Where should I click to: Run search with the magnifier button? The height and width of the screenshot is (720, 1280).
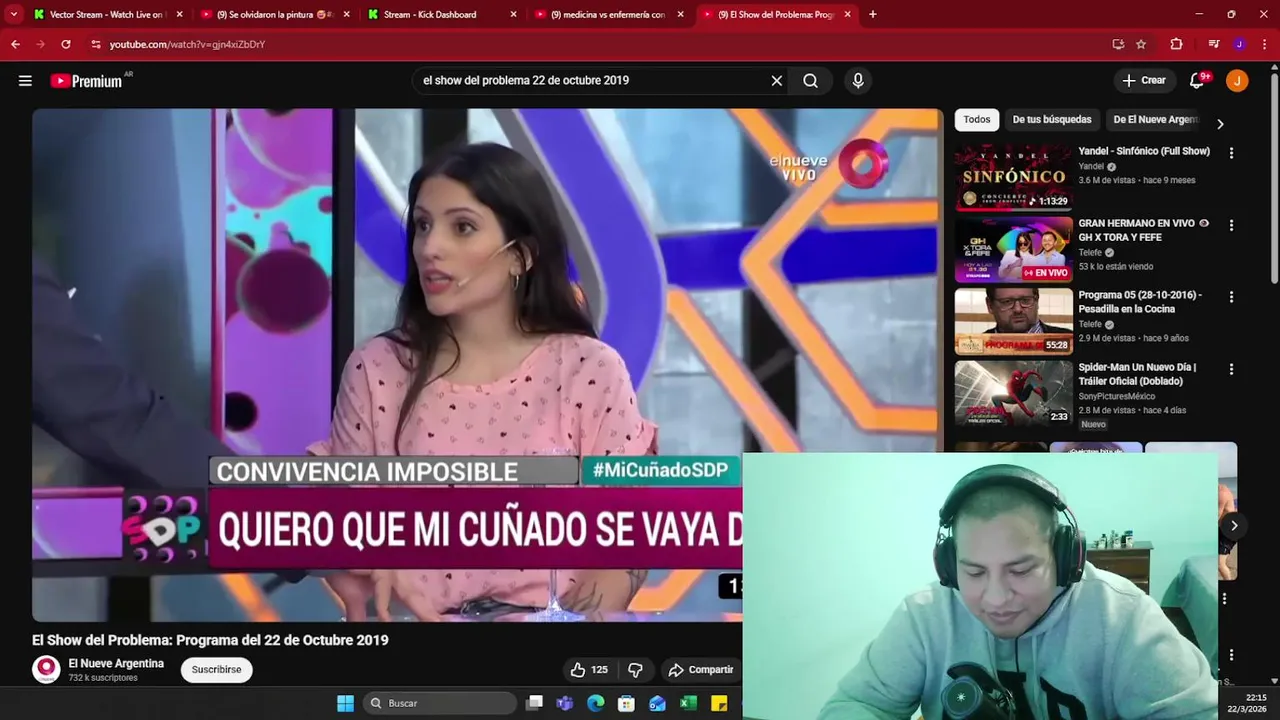(x=810, y=81)
